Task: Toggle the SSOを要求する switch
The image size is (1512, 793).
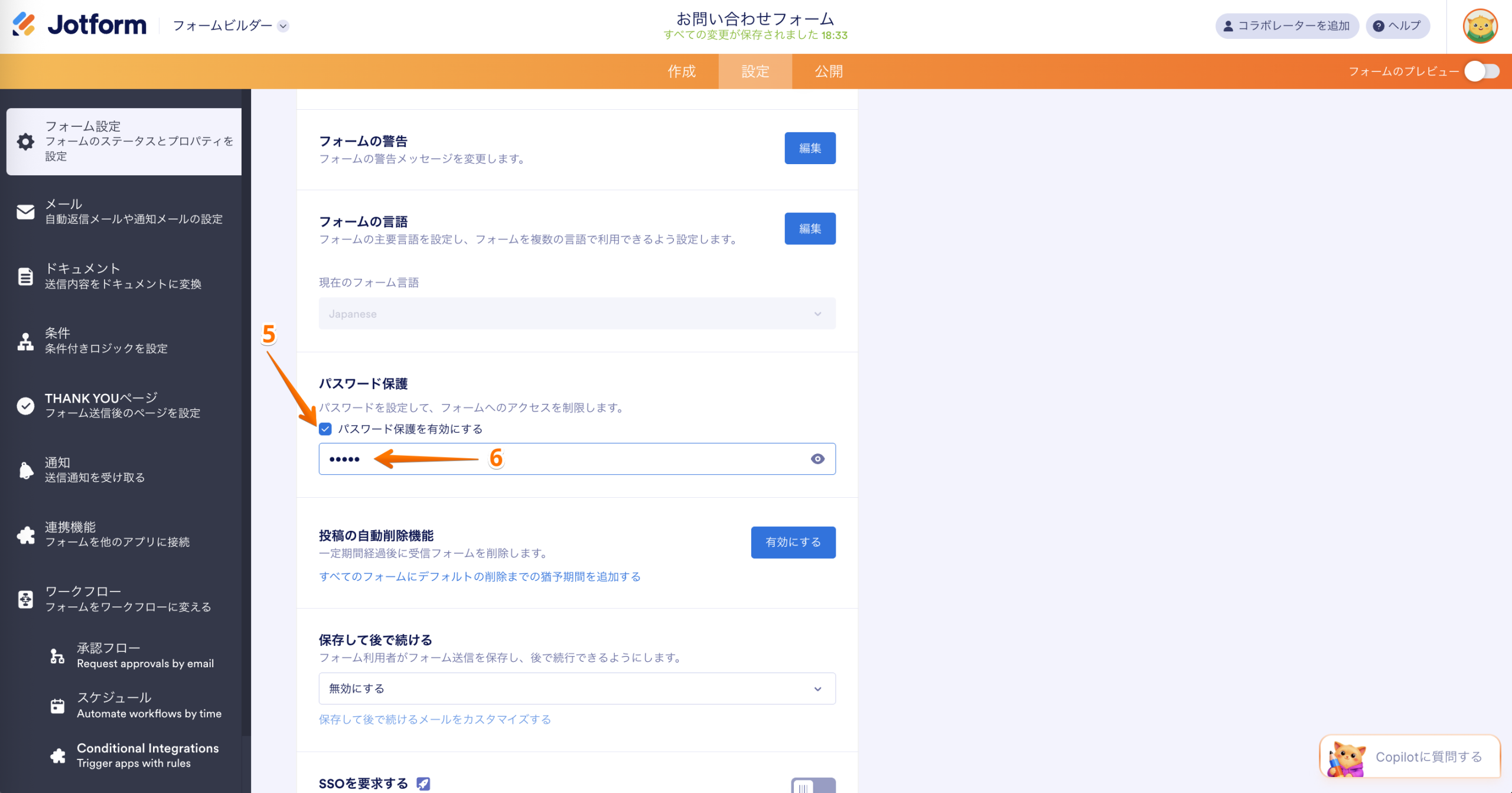Action: [813, 785]
